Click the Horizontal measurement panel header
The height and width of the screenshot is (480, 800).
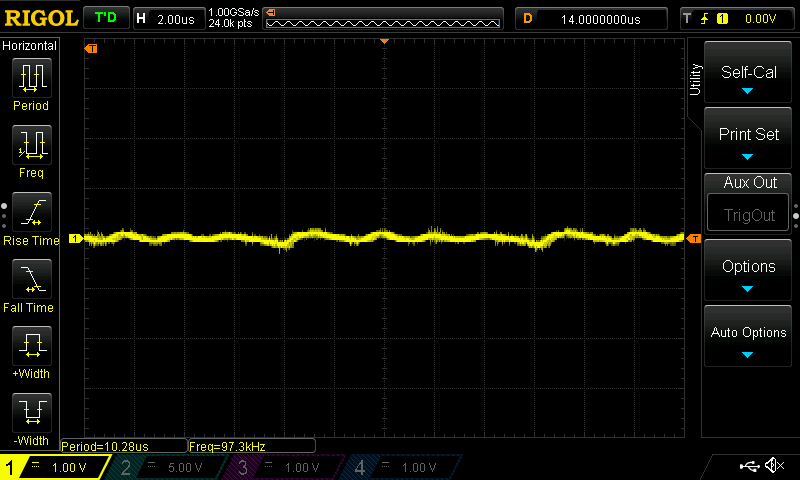[x=30, y=45]
